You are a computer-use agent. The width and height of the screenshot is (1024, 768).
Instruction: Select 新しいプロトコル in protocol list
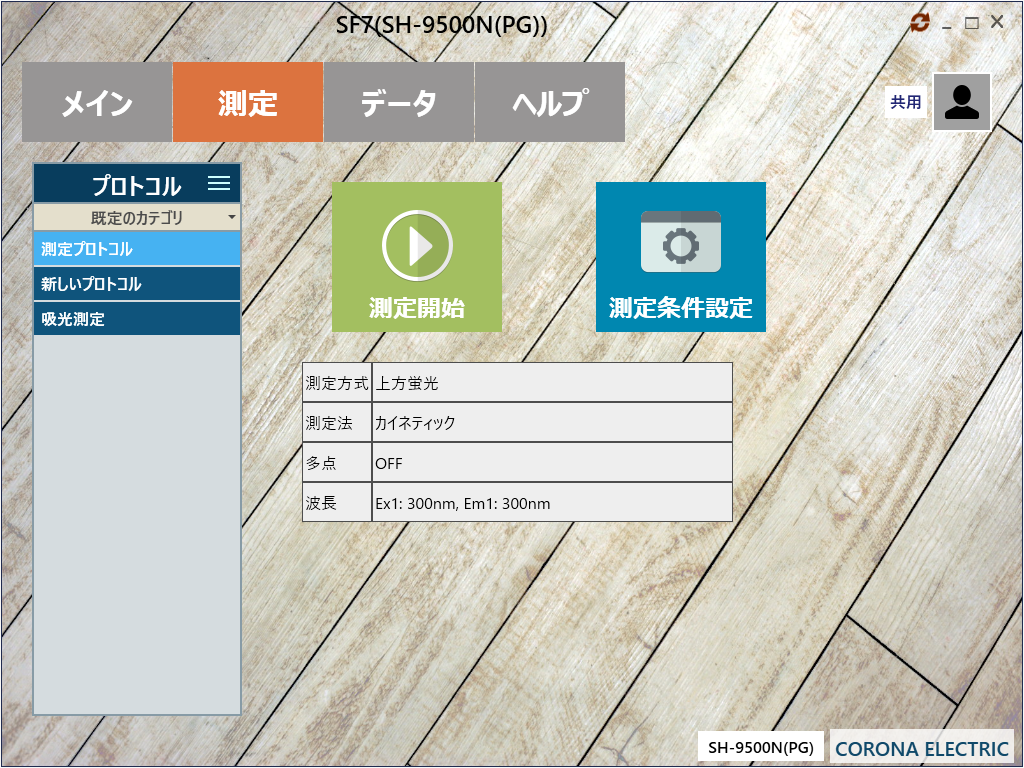point(137,284)
